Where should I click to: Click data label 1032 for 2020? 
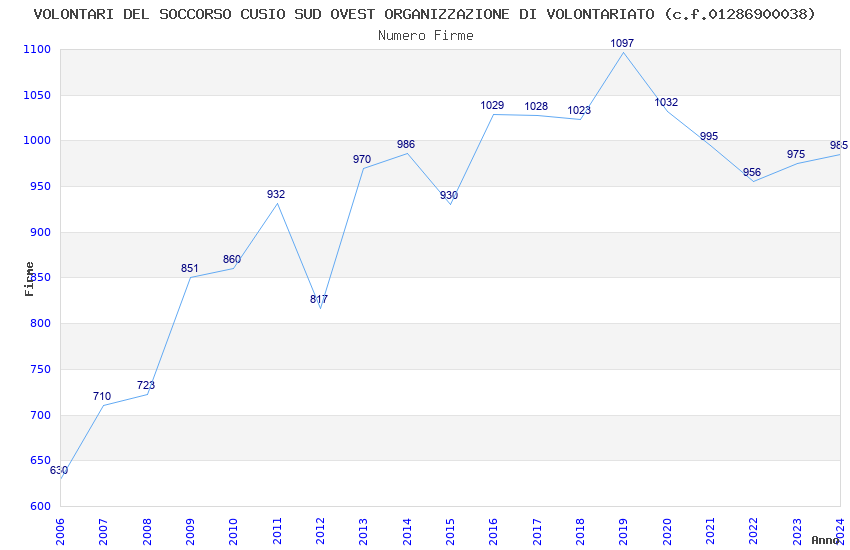[666, 102]
